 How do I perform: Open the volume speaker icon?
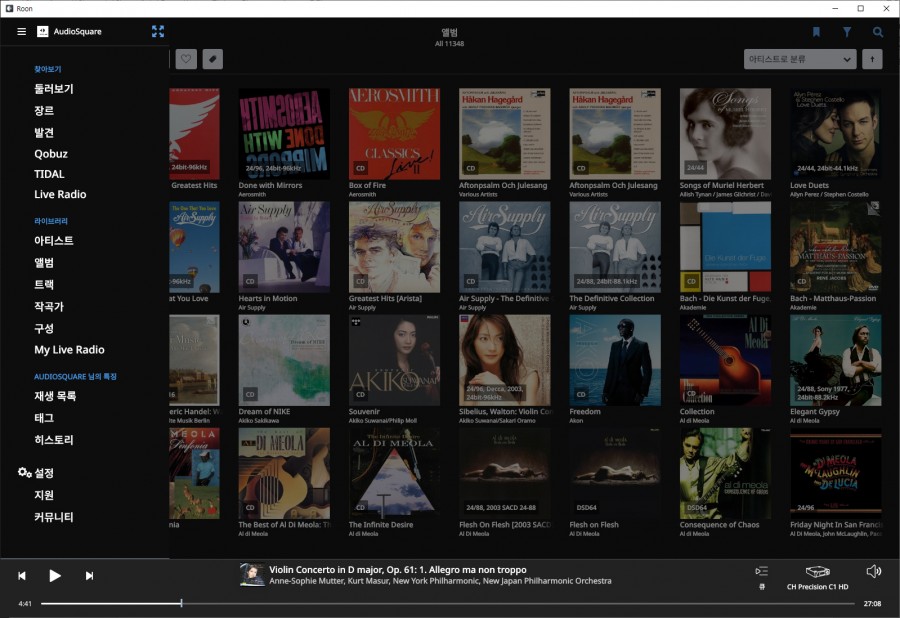click(873, 571)
